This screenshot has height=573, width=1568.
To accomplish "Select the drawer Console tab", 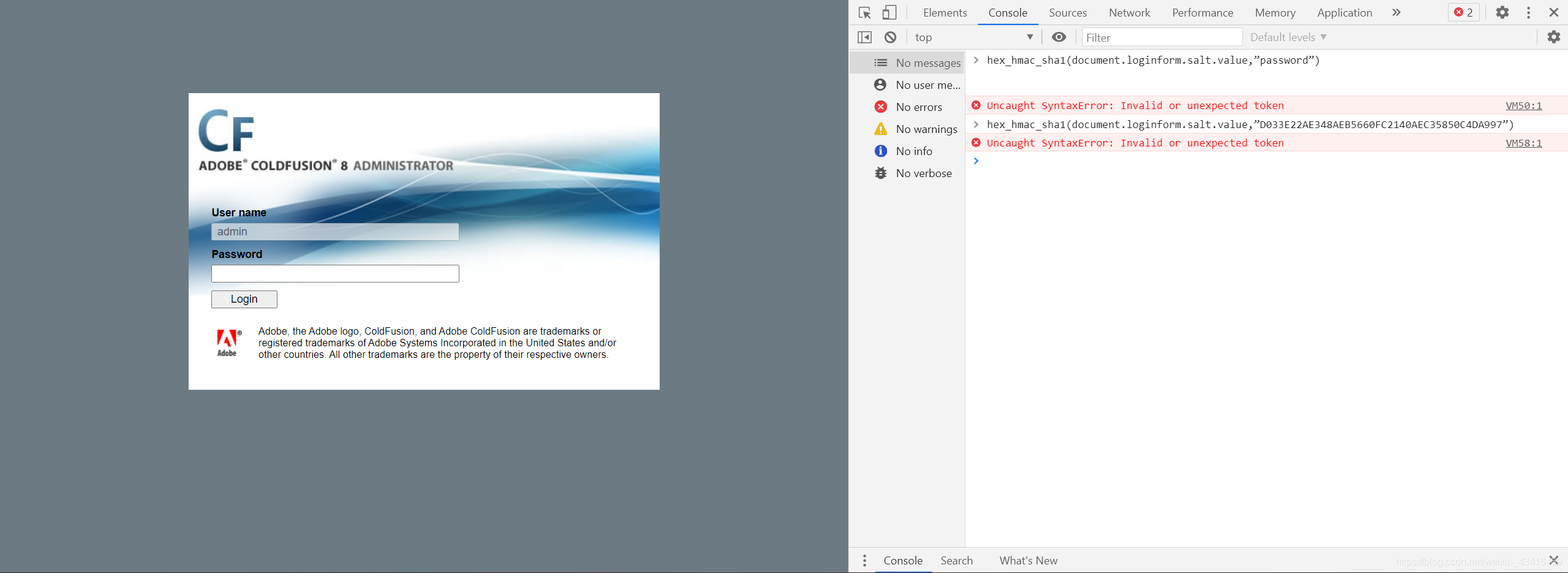I will tap(903, 560).
